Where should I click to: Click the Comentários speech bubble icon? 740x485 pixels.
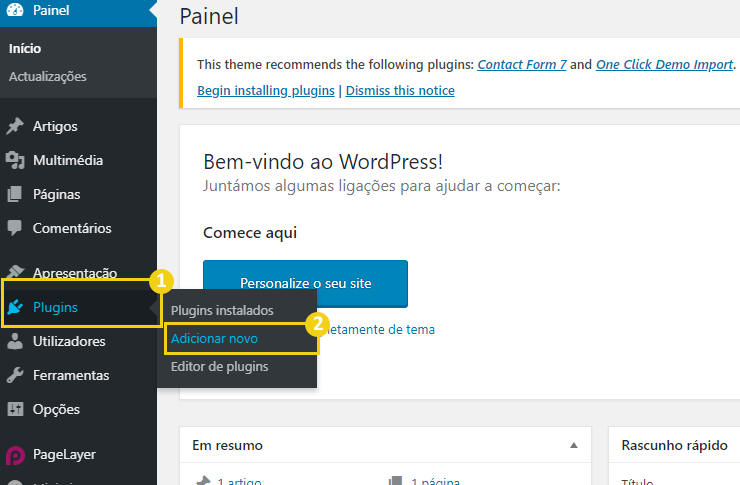[15, 228]
